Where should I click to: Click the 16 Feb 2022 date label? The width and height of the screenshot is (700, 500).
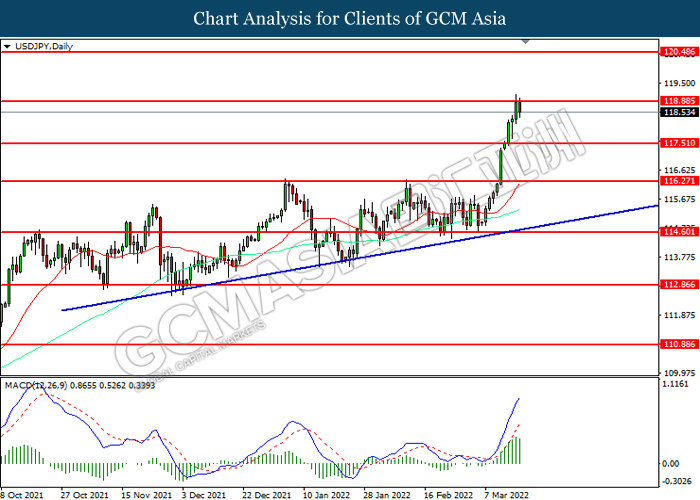pyautogui.click(x=448, y=495)
